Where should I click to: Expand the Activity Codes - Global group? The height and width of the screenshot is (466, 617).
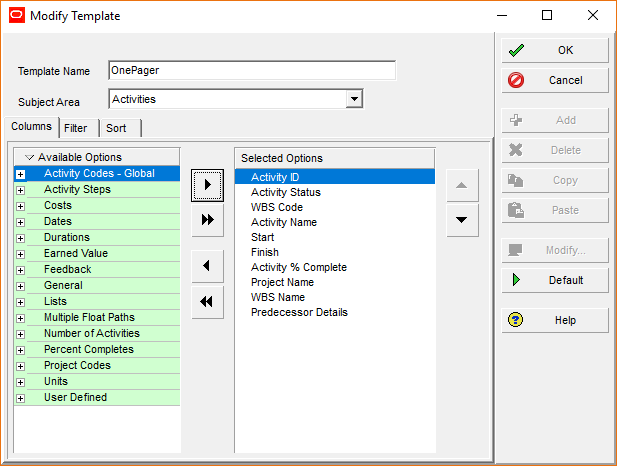[x=20, y=174]
